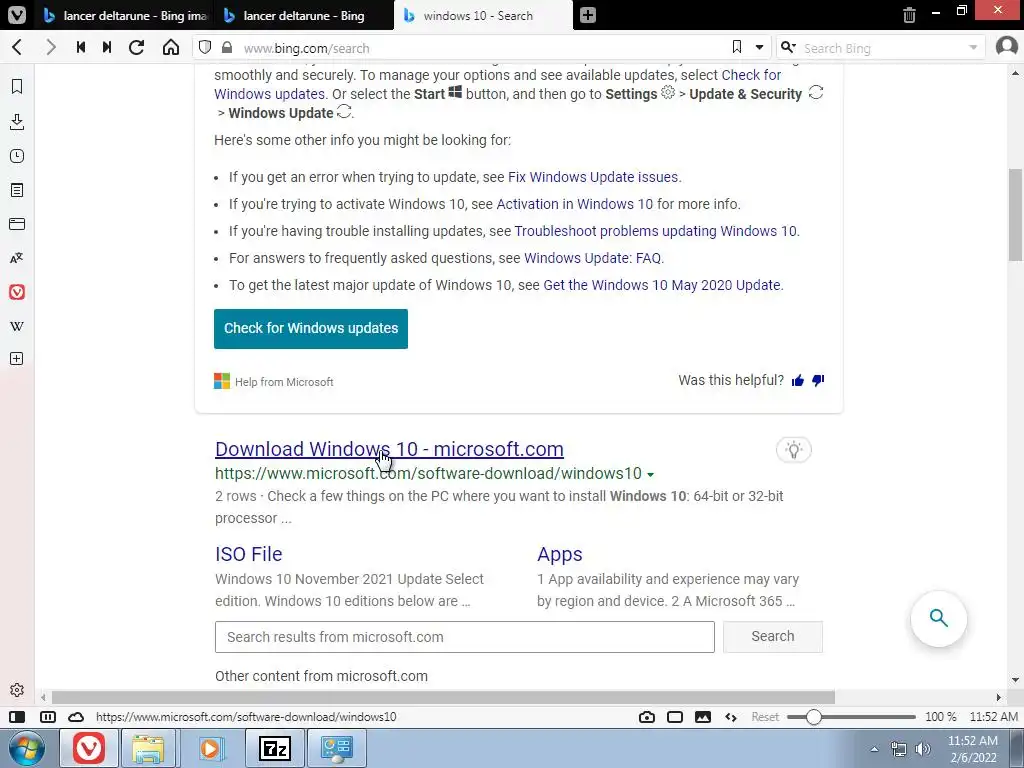Go back to the previous page
1024x768 pixels.
click(17, 47)
